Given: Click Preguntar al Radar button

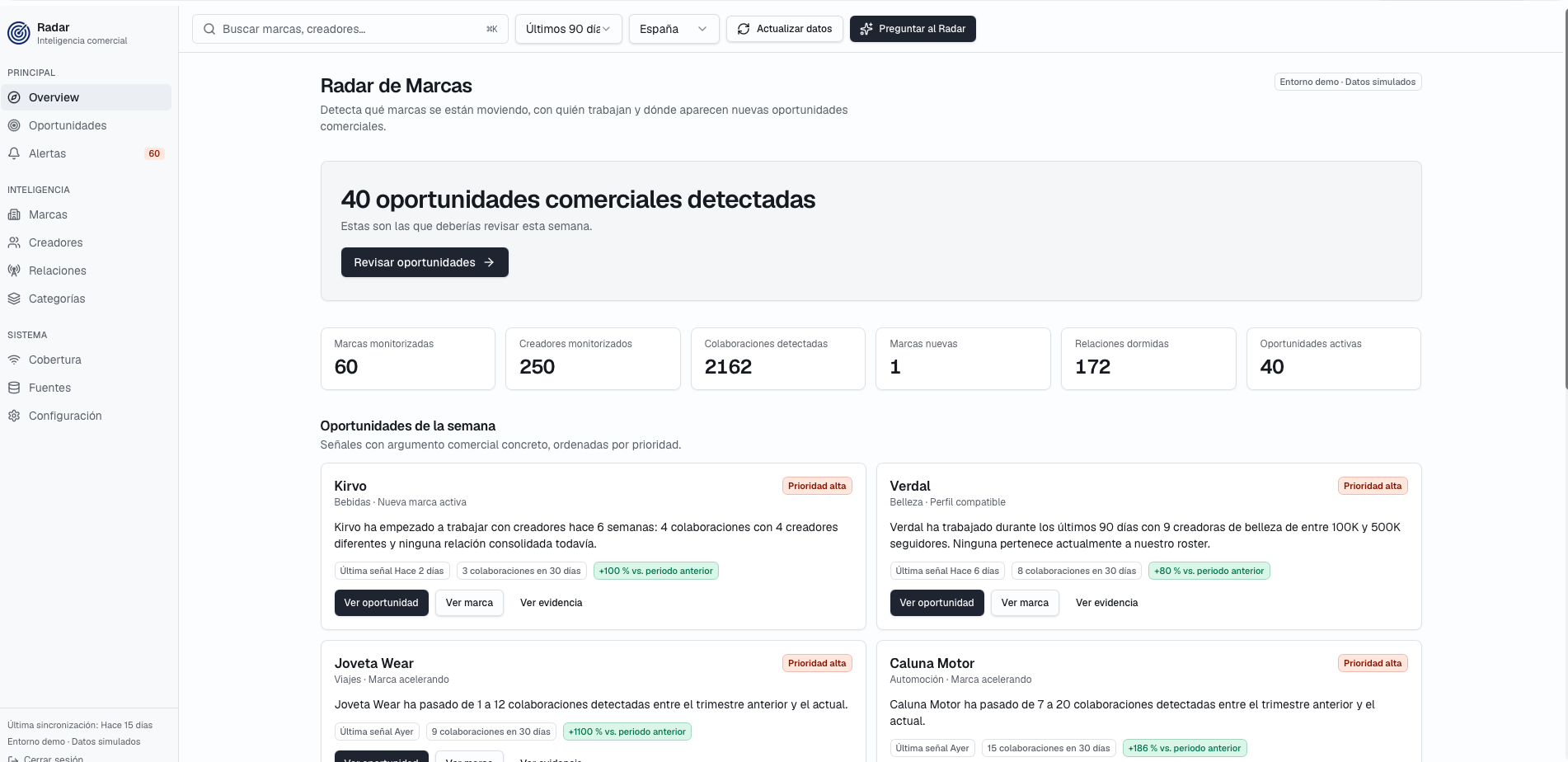Looking at the screenshot, I should click(x=913, y=29).
